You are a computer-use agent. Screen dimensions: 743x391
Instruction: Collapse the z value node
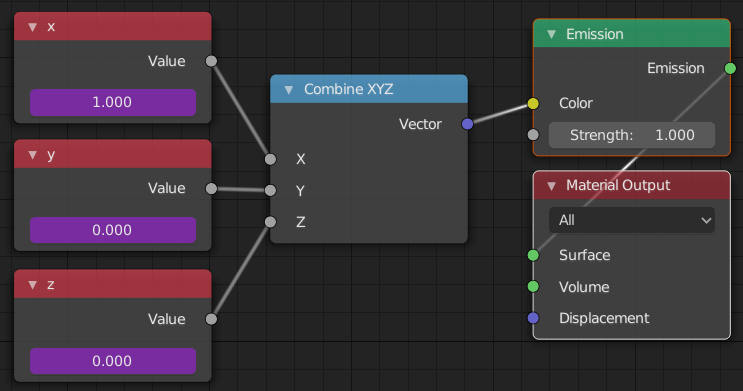(32, 285)
